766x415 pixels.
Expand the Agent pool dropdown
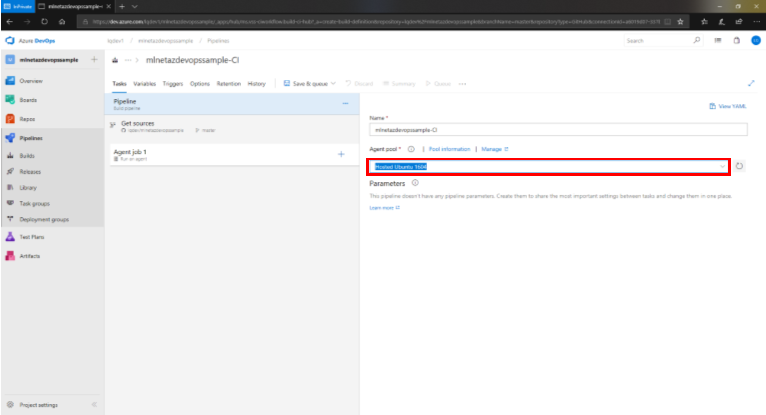click(x=723, y=166)
